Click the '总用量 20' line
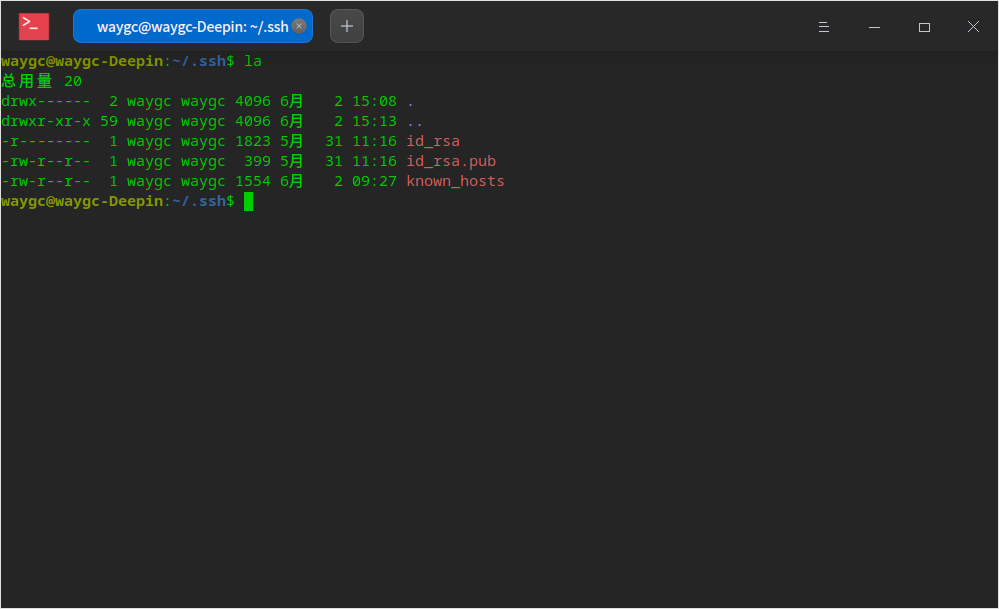This screenshot has width=999, height=609. click(x=41, y=81)
